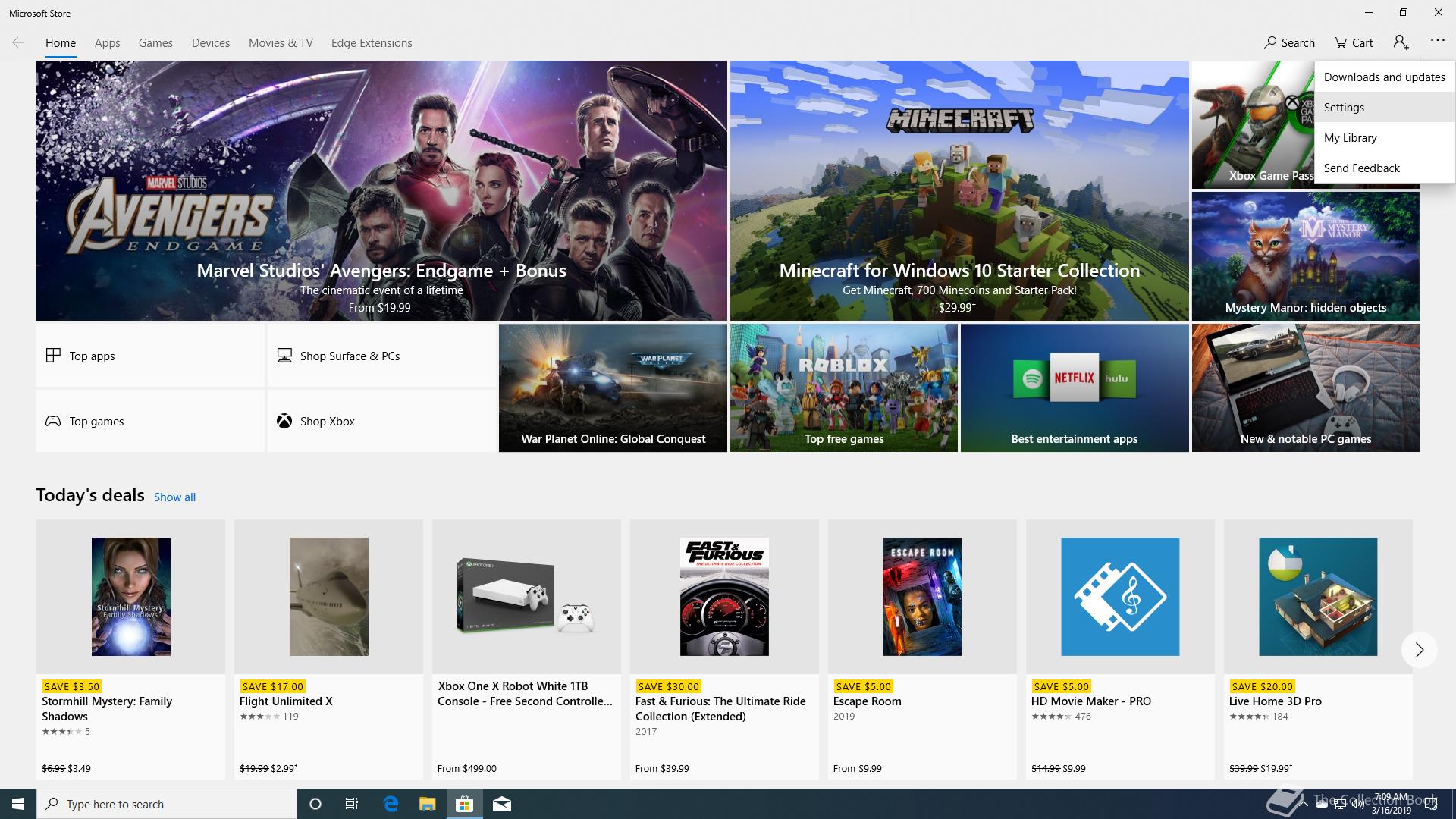Switch to the Apps tab
1456x819 pixels.
click(107, 43)
